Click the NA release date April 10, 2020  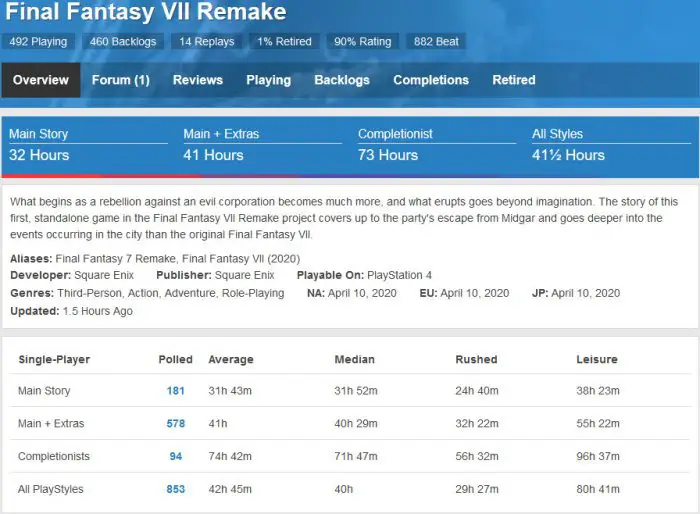(x=362, y=293)
